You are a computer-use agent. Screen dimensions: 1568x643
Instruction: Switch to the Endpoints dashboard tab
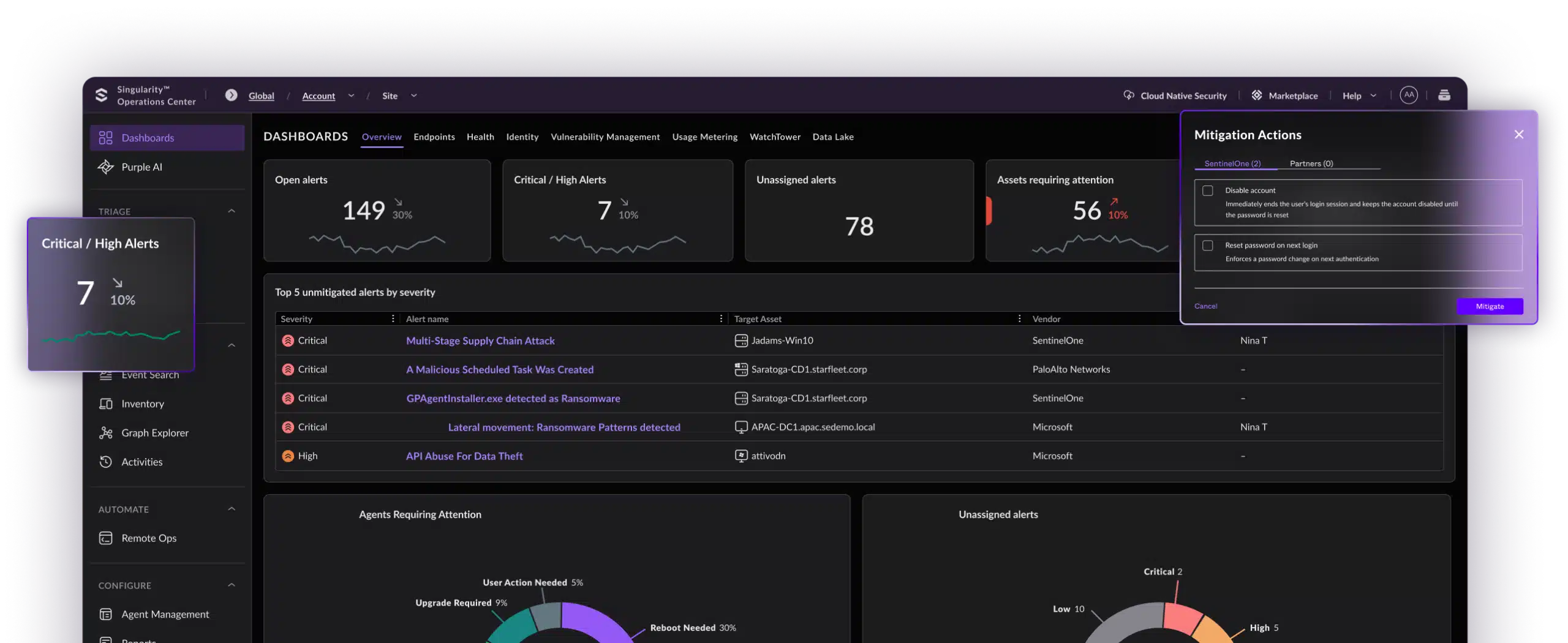[434, 137]
